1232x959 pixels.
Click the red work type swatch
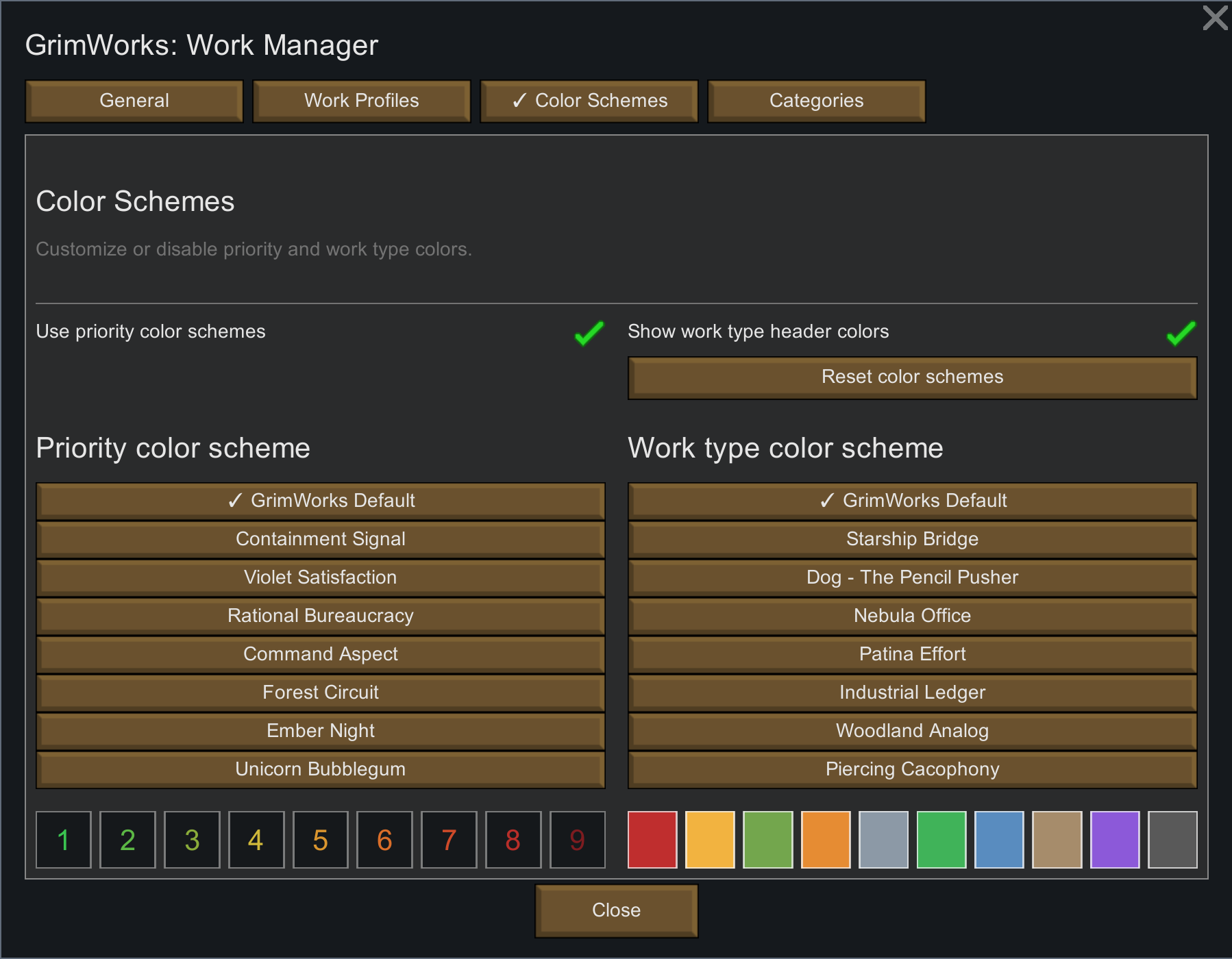pos(652,840)
